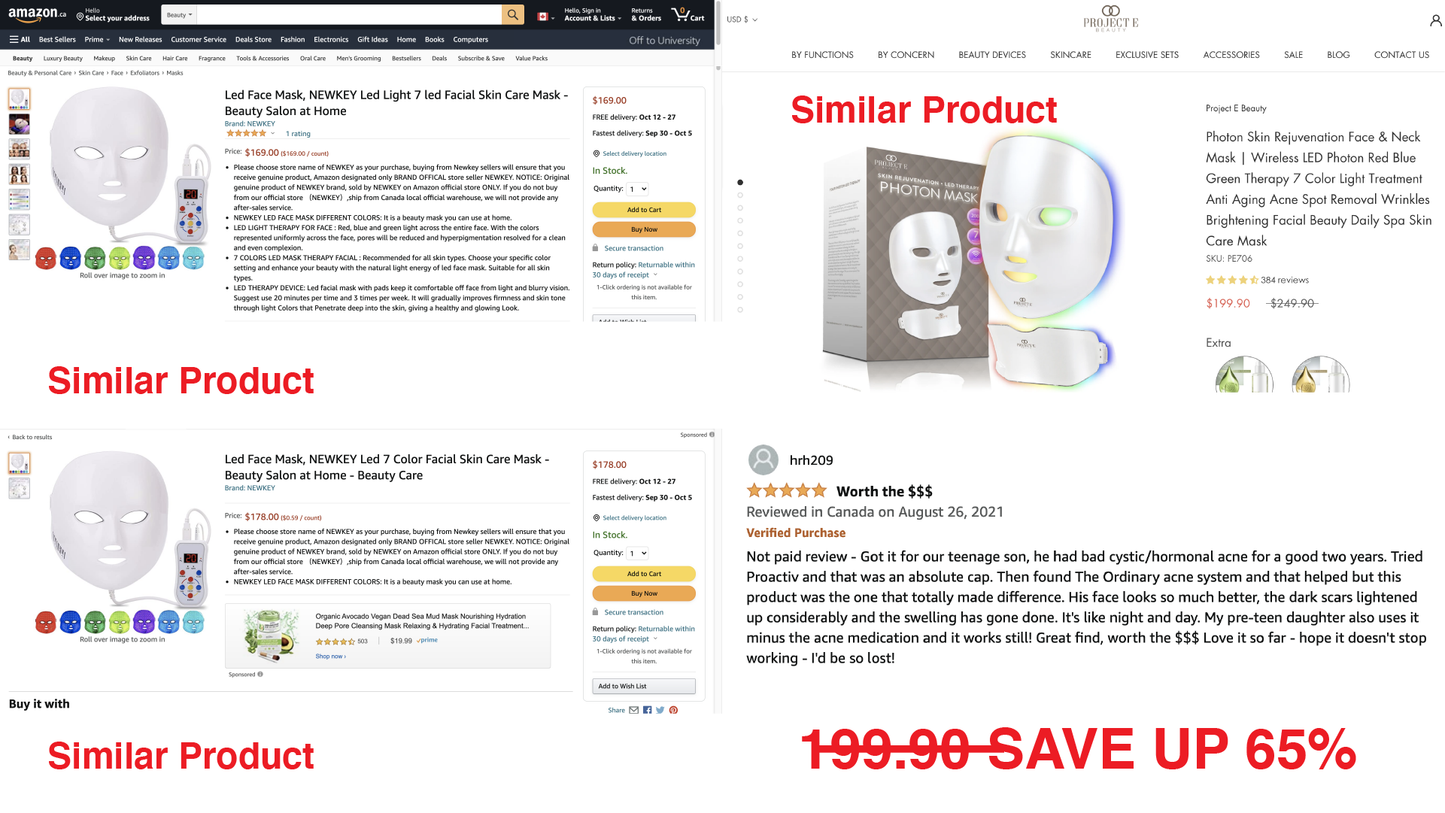Select the last image carousel dot on Project E
1445x813 pixels.
coord(740,310)
